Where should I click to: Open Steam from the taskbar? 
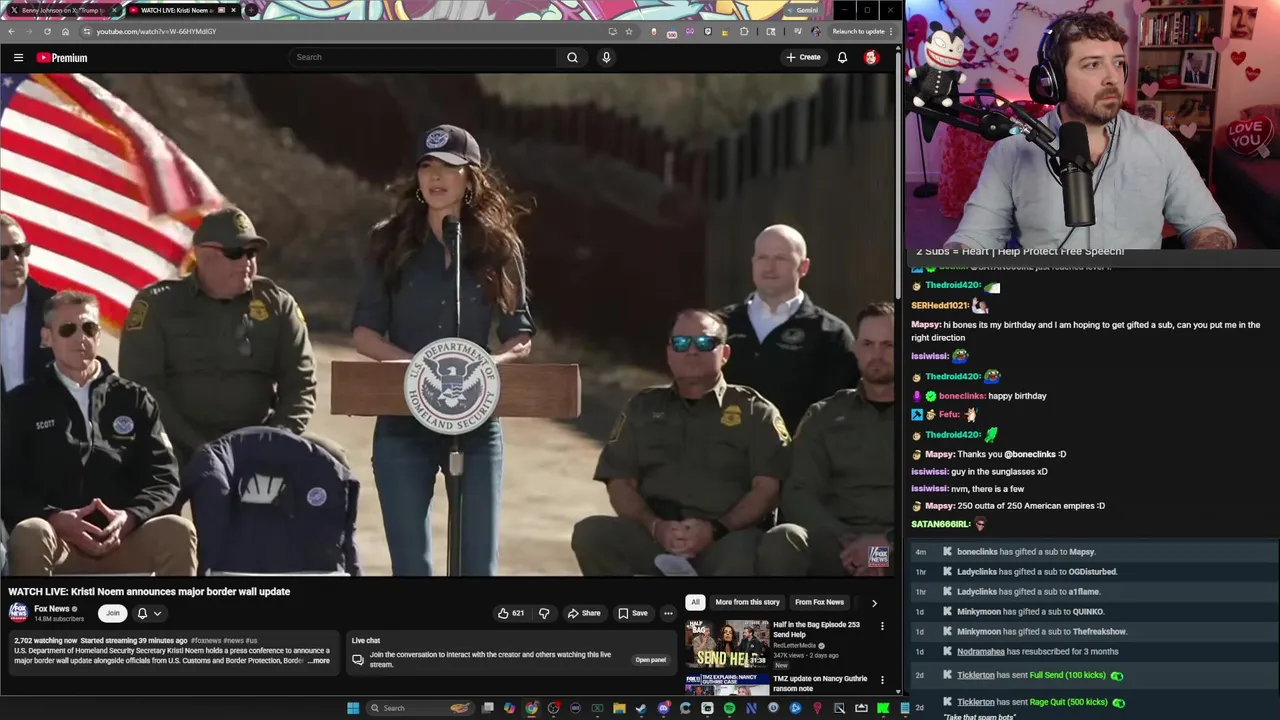(641, 708)
